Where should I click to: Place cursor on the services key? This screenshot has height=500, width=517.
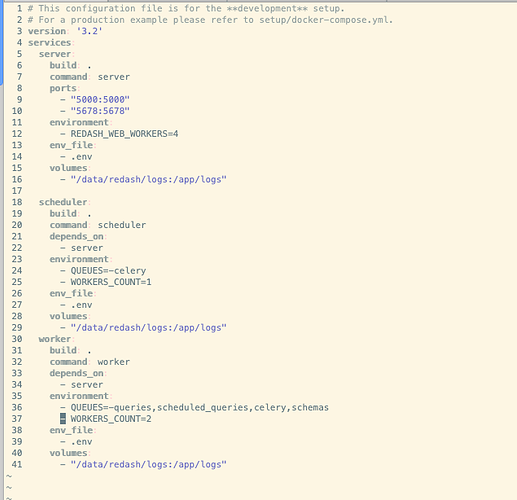(x=49, y=43)
